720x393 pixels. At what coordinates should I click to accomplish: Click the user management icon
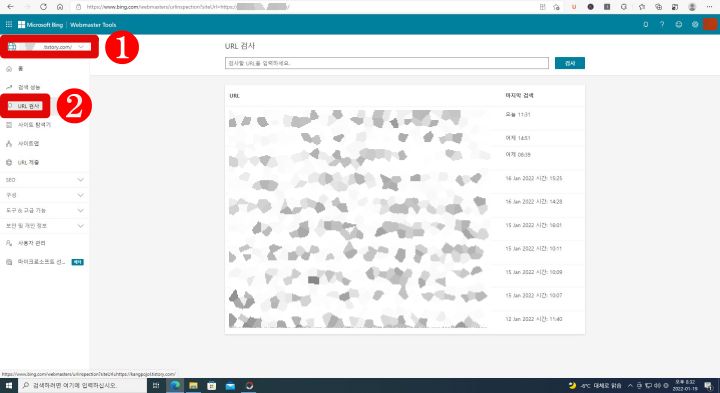pyautogui.click(x=9, y=243)
